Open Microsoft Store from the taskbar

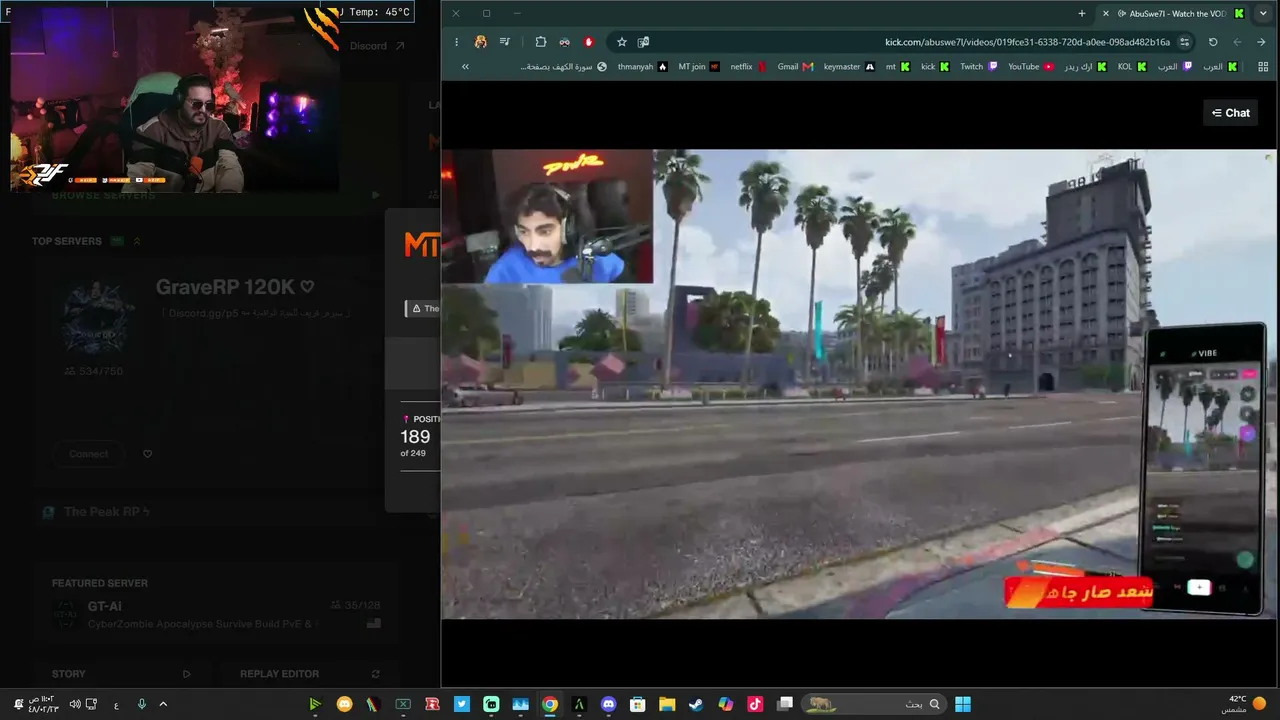tap(637, 704)
